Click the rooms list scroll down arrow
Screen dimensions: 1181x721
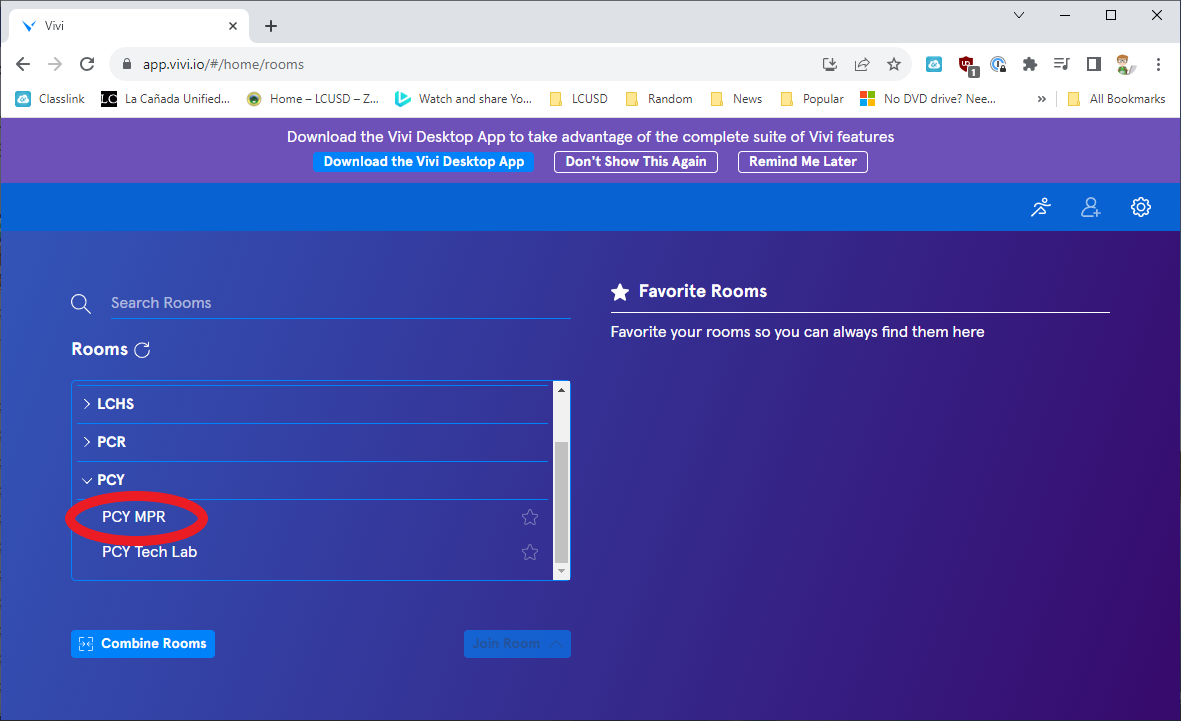pos(561,572)
